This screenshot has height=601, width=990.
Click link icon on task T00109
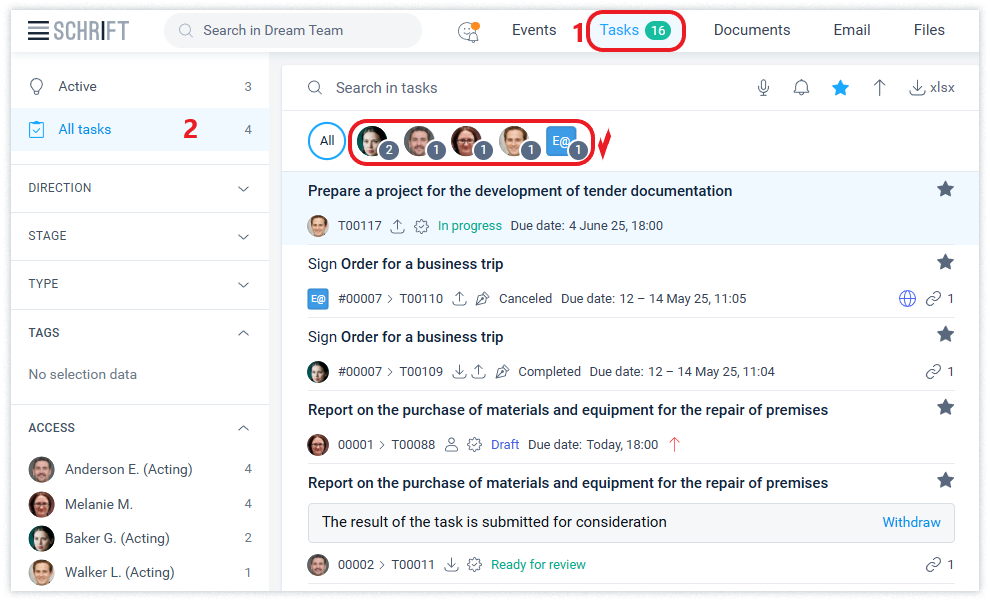pyautogui.click(x=933, y=371)
